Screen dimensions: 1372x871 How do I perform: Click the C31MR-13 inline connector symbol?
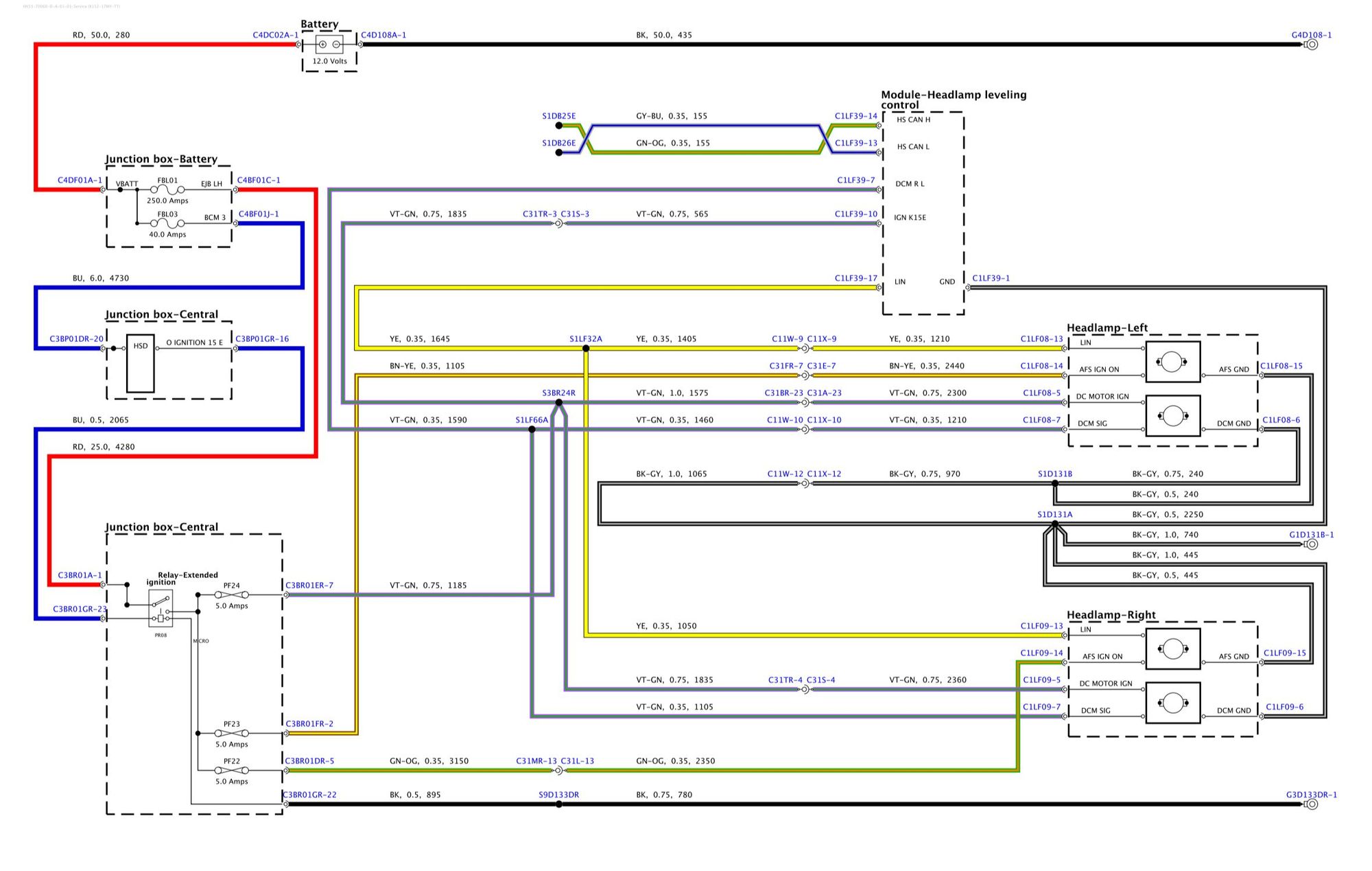pyautogui.click(x=558, y=771)
